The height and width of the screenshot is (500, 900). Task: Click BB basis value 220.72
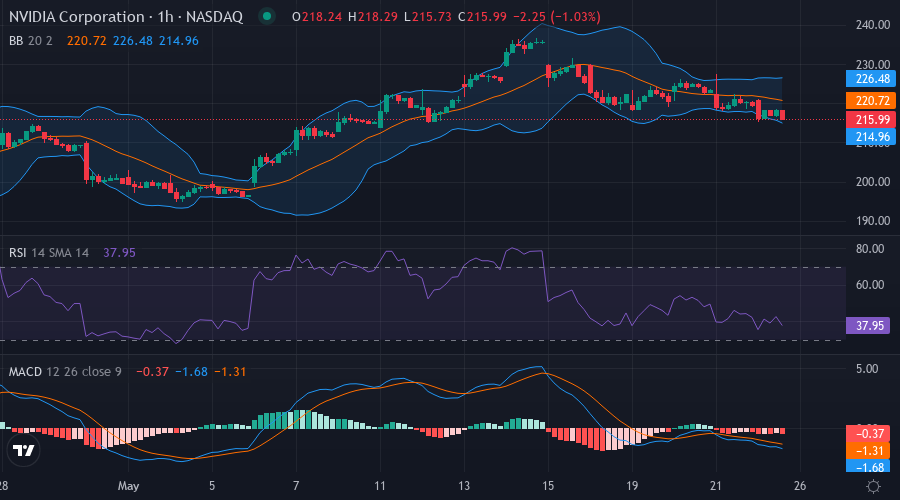click(86, 41)
